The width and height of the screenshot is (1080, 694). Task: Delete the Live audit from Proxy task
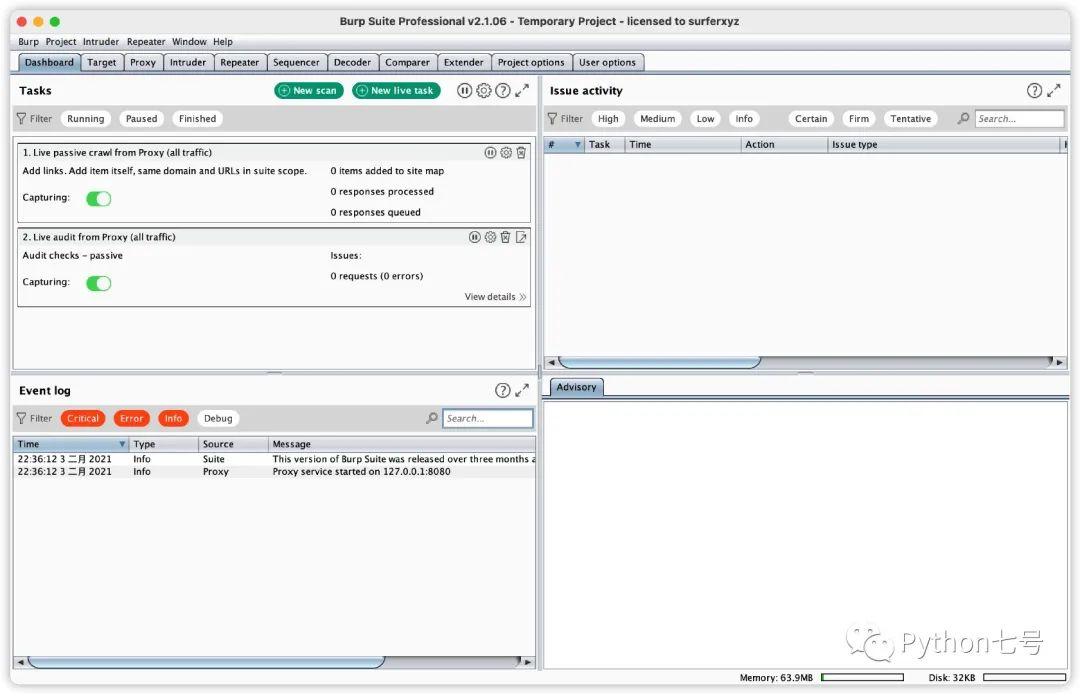coord(505,237)
